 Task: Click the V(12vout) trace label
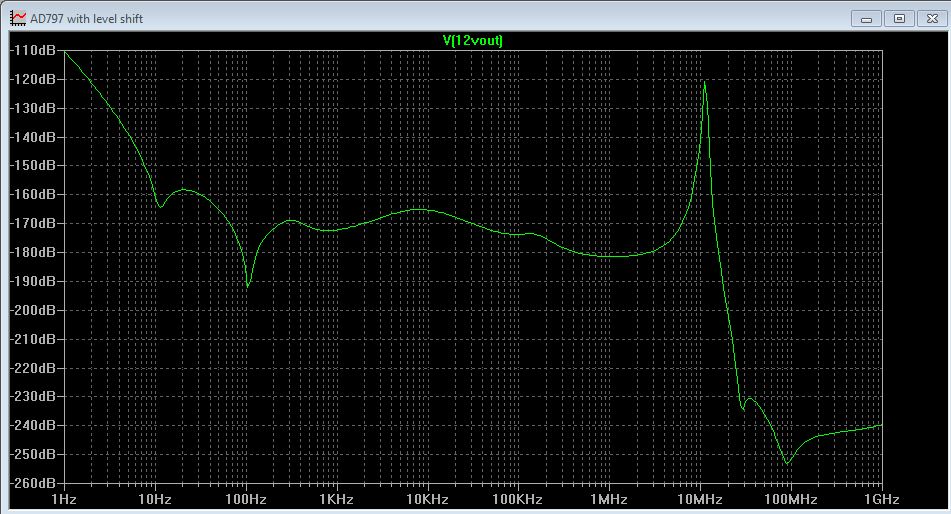pyautogui.click(x=472, y=41)
